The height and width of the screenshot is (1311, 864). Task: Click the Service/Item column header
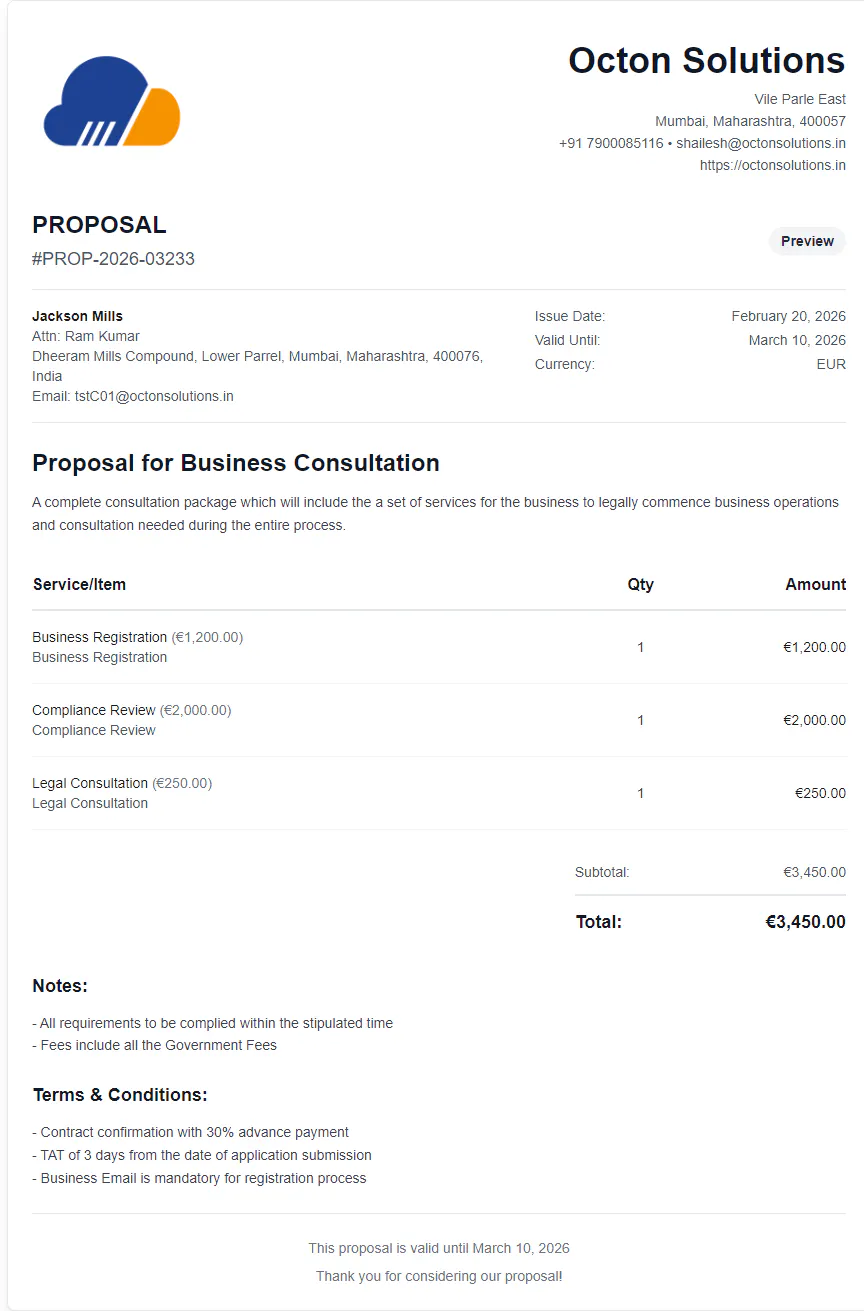(x=79, y=584)
